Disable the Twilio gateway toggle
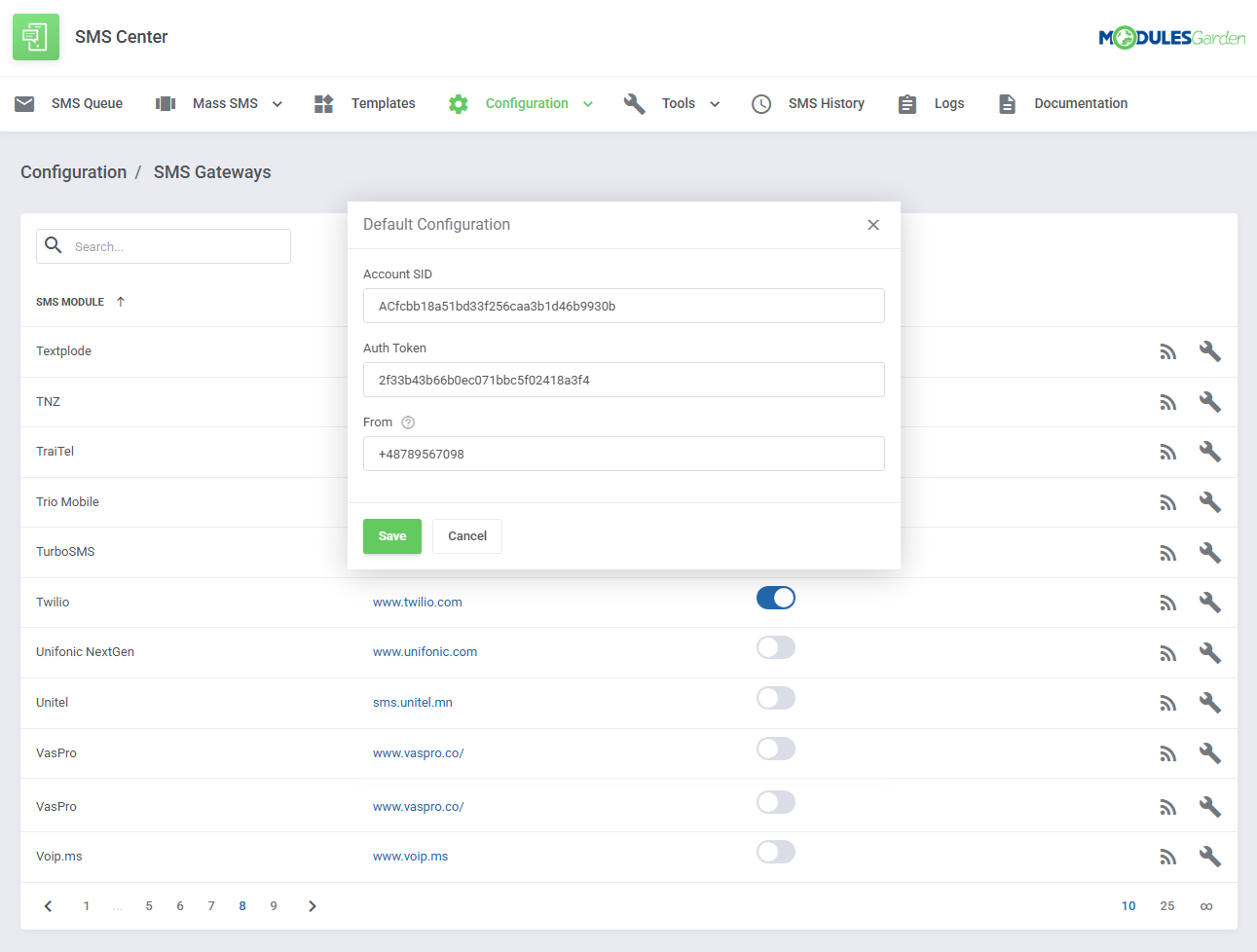The width and height of the screenshot is (1257, 952). pos(776,597)
